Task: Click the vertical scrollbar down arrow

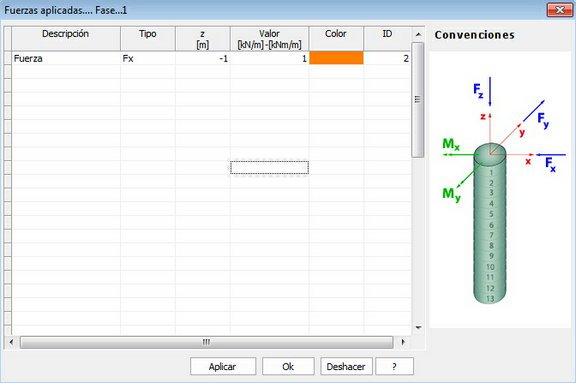Action: [418, 328]
